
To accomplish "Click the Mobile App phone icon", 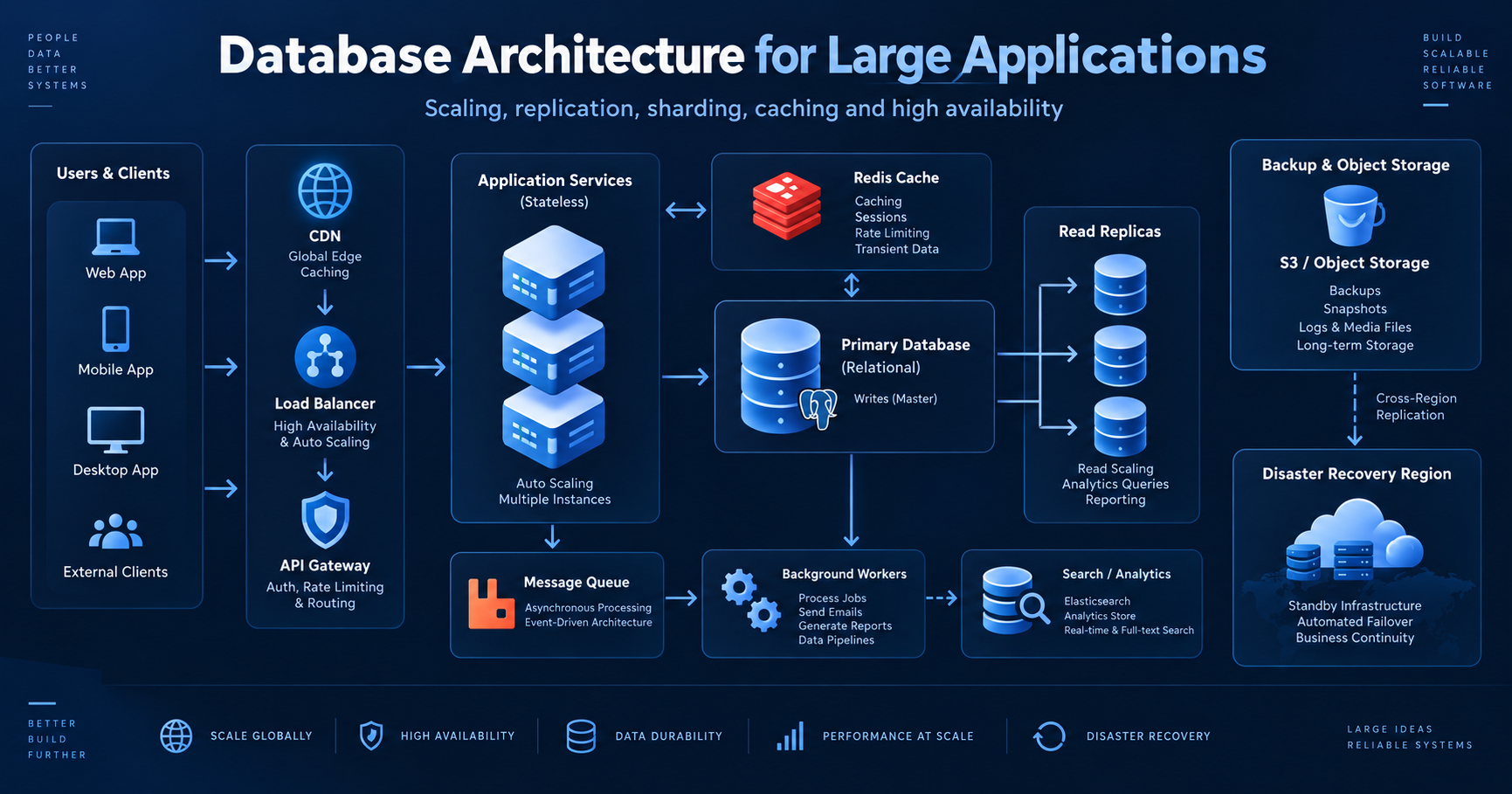I will 115,329.
